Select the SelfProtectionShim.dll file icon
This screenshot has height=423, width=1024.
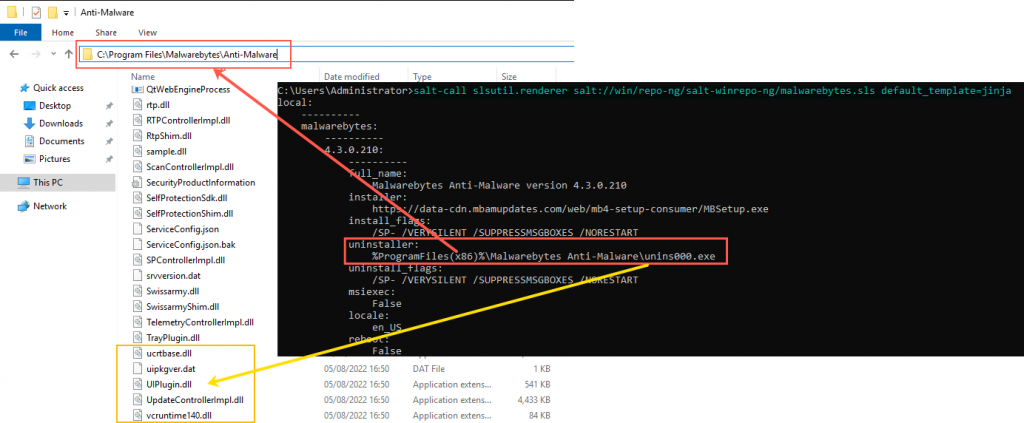coord(137,213)
